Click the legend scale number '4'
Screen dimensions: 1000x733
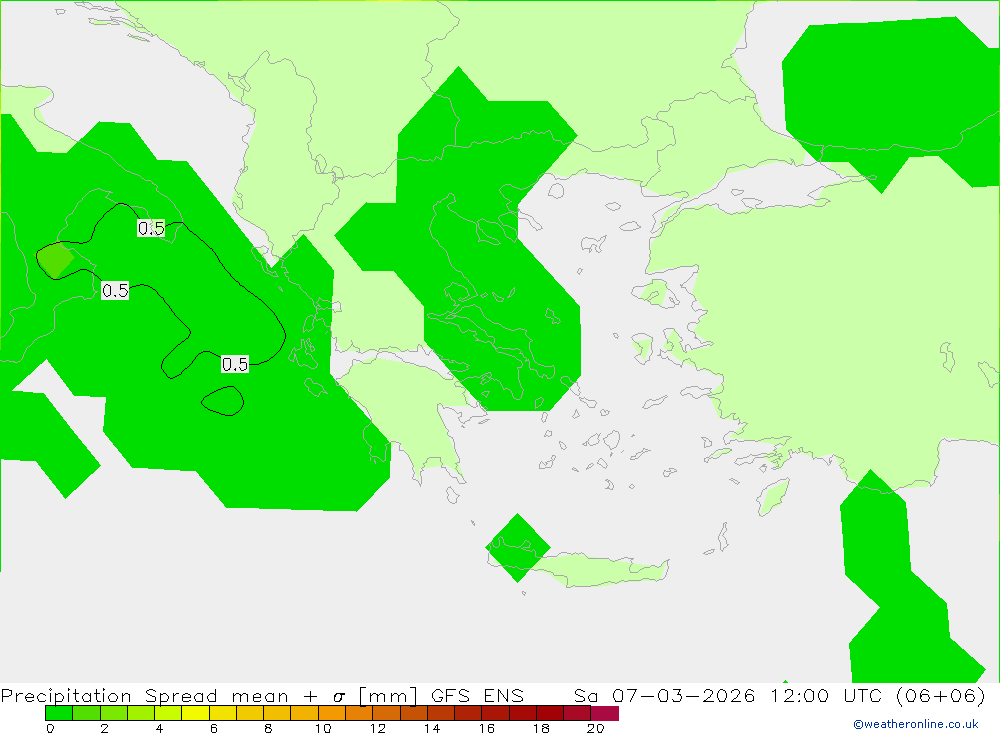[159, 728]
